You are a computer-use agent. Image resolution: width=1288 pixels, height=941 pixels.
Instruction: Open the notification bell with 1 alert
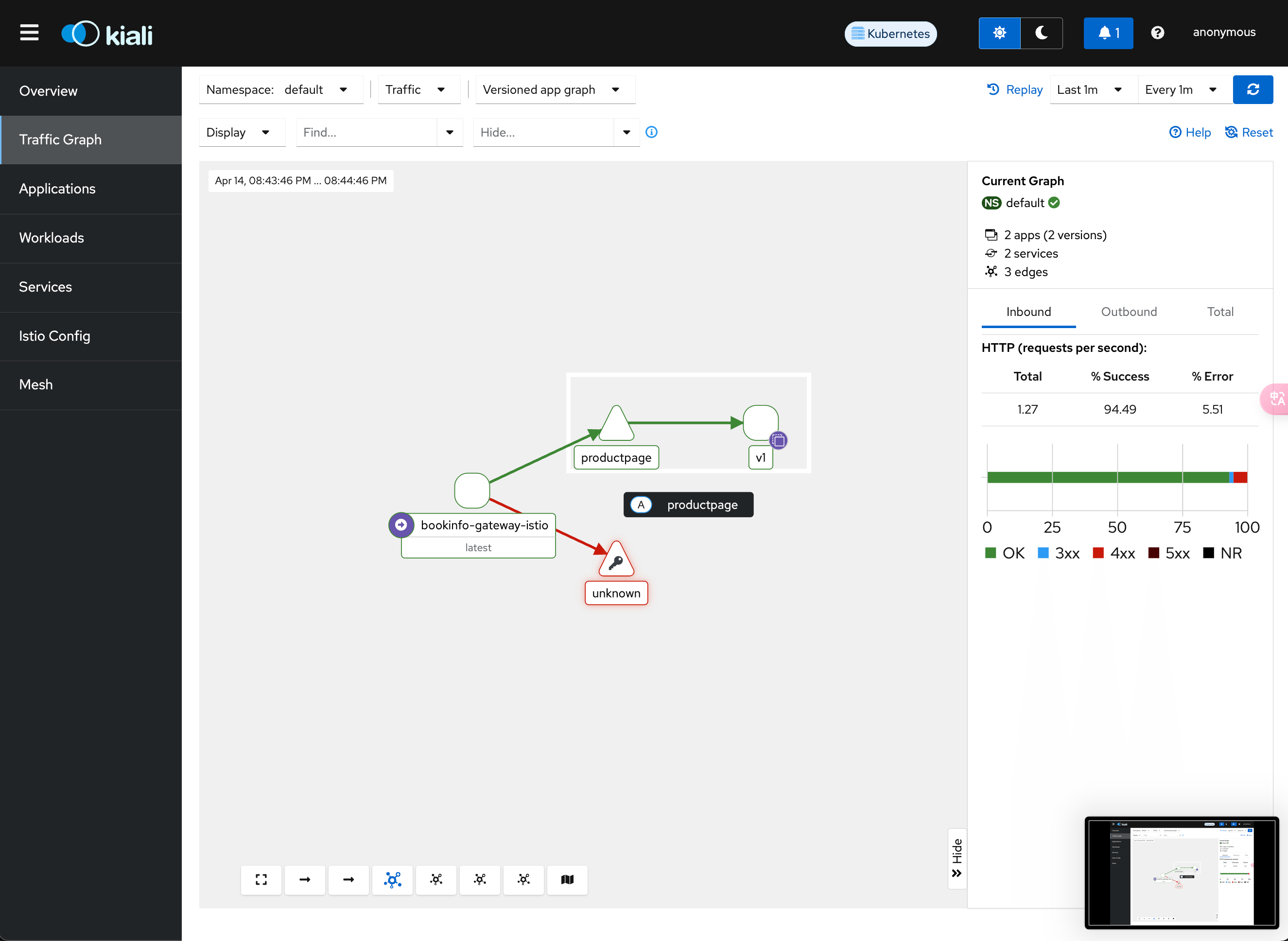1108,33
